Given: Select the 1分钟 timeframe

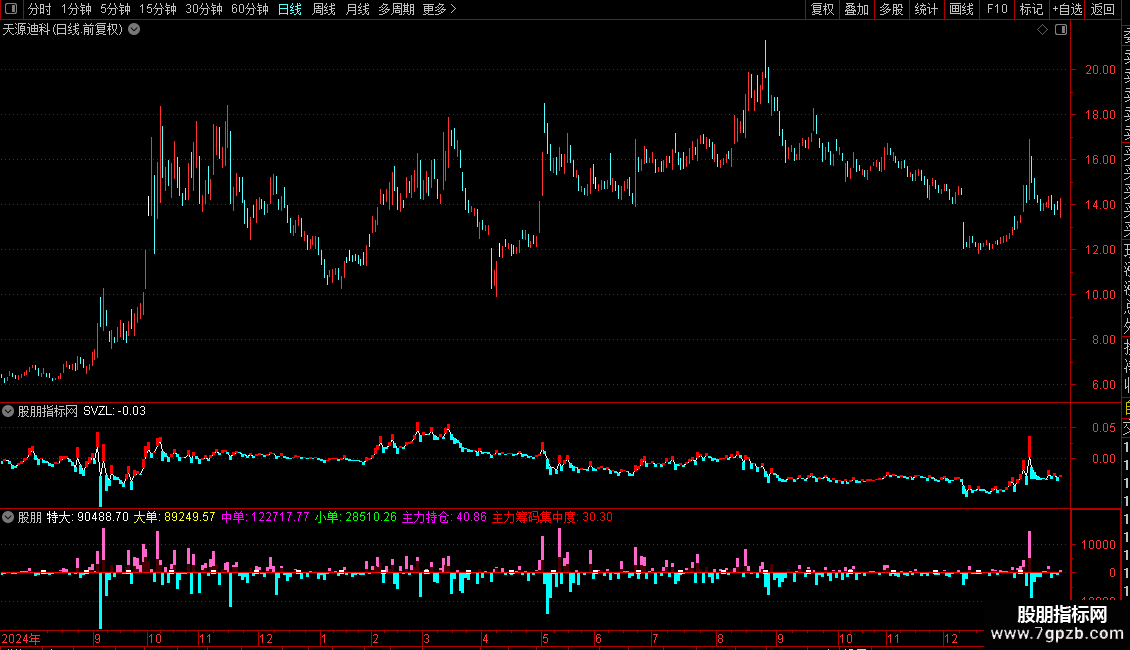Looking at the screenshot, I should pyautogui.click(x=76, y=9).
